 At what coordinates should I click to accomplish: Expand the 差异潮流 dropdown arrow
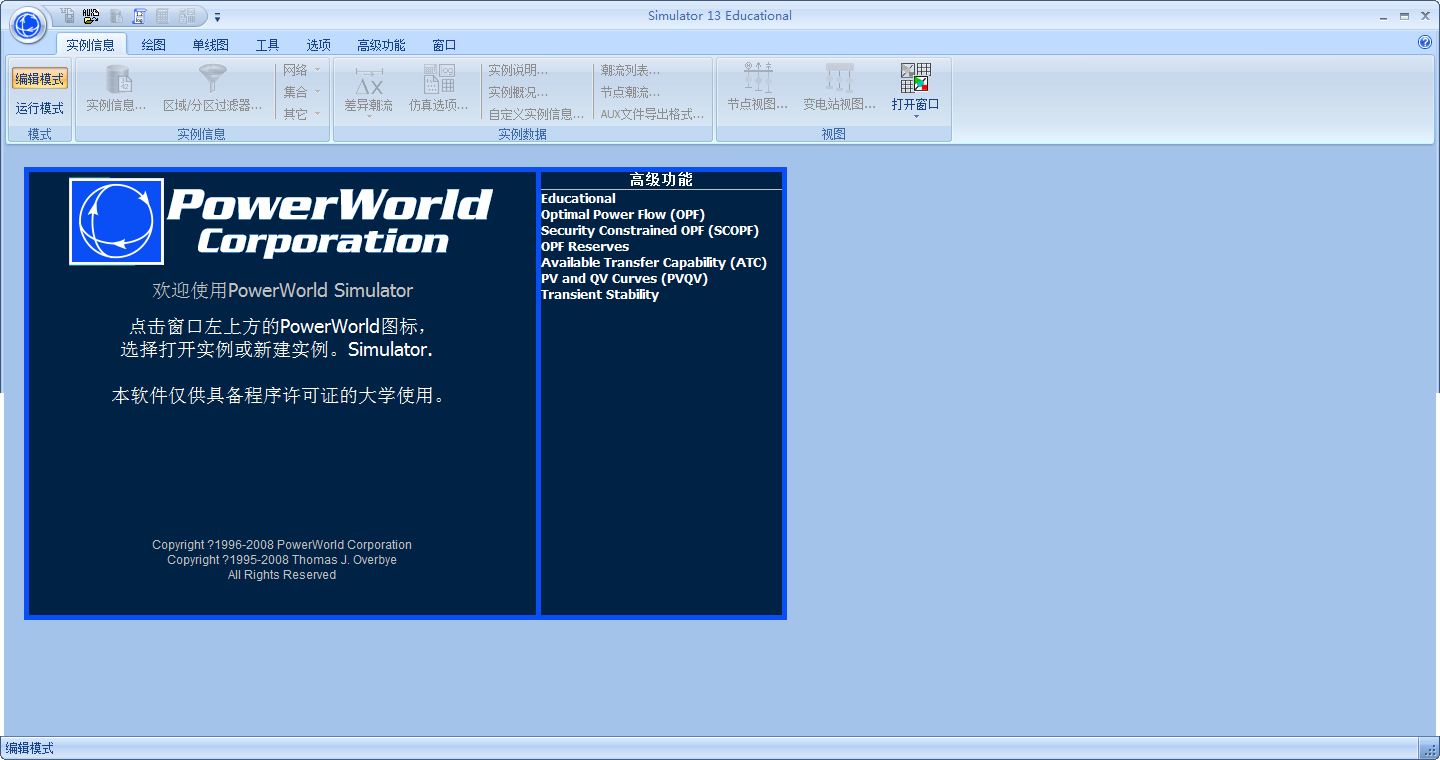(369, 117)
